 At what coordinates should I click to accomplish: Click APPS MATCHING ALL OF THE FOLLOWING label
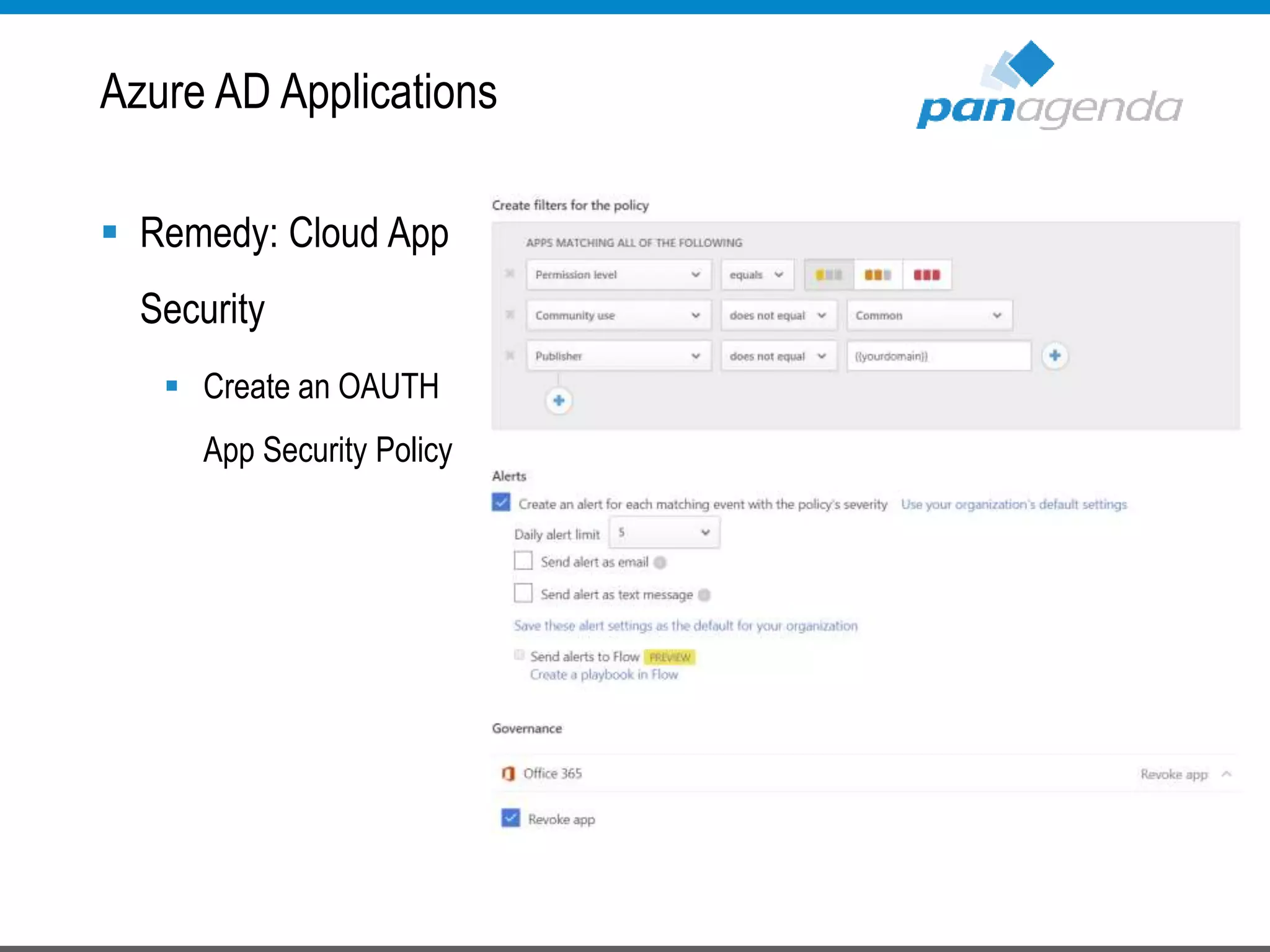(x=634, y=243)
